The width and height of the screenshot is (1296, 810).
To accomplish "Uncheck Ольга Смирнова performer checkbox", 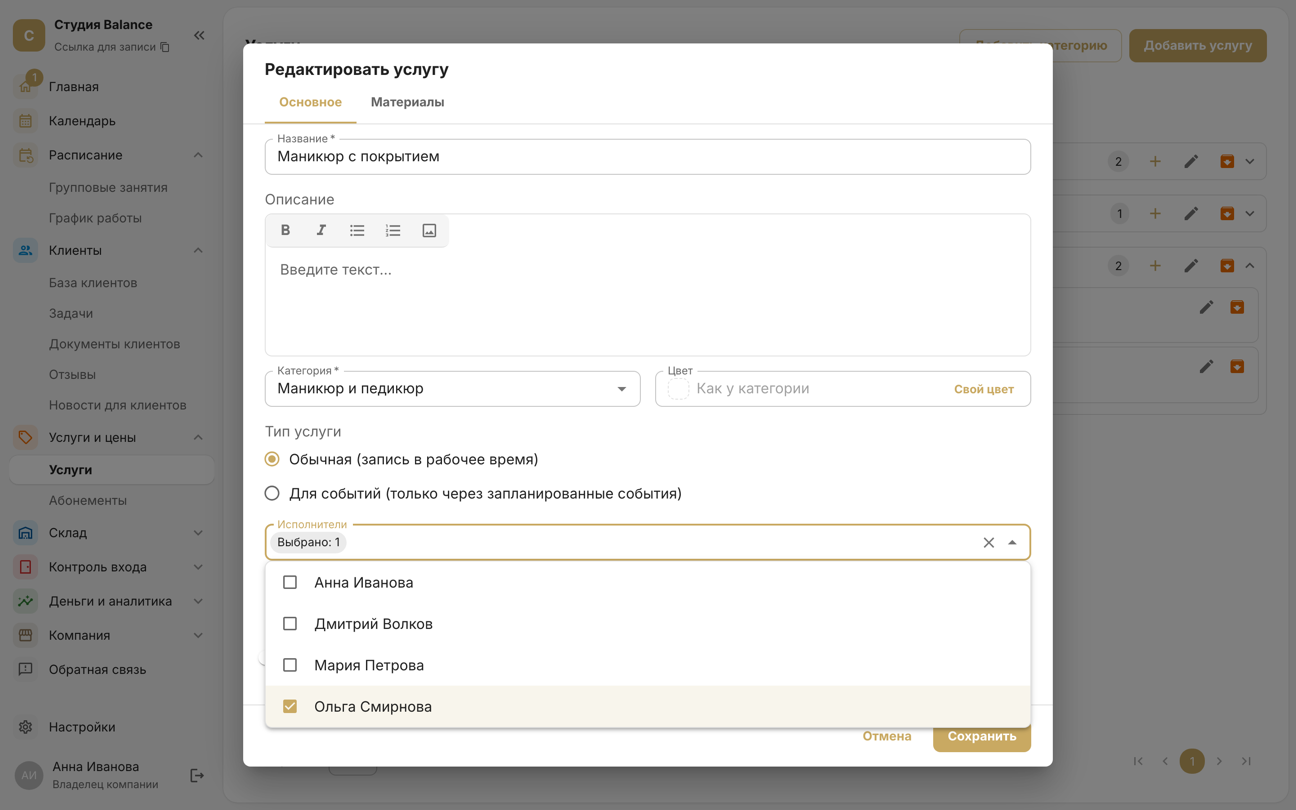I will pyautogui.click(x=290, y=706).
